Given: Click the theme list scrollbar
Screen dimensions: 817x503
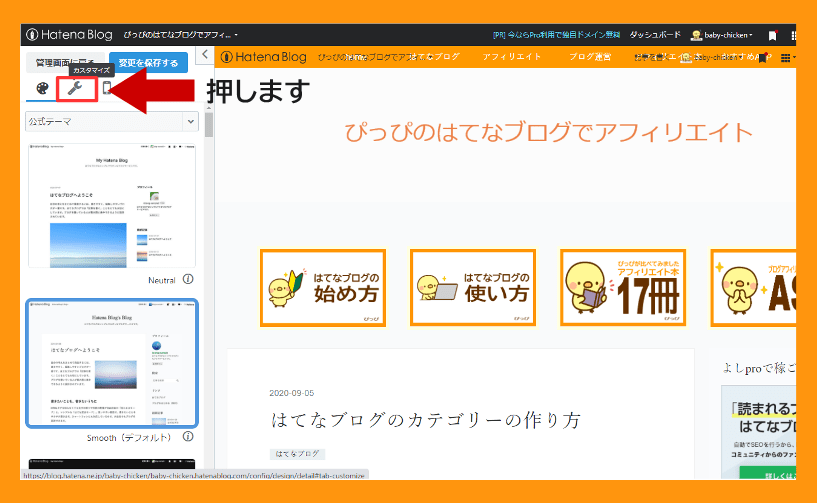Looking at the screenshot, I should (x=209, y=125).
